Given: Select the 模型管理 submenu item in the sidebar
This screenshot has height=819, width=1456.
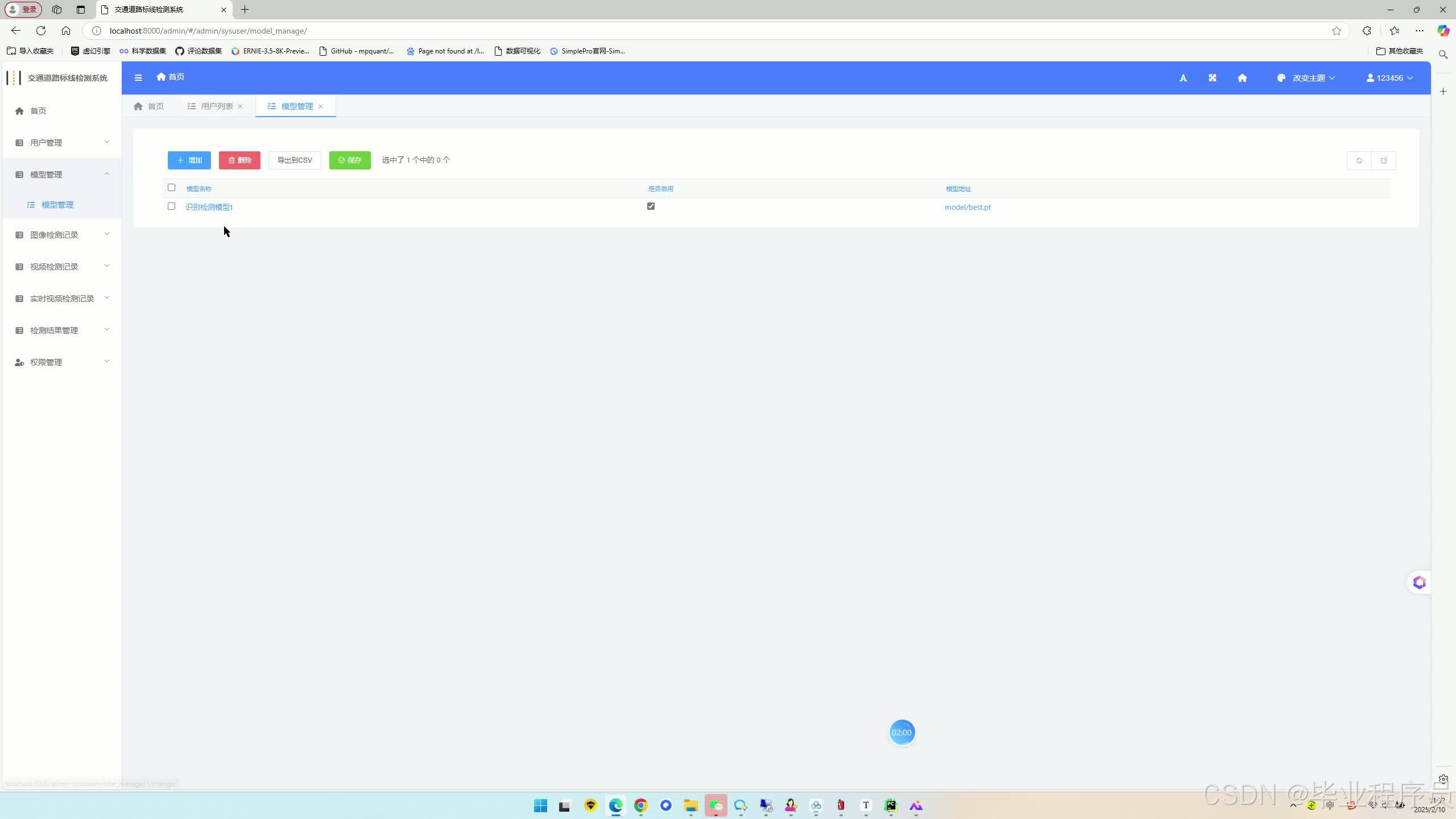Looking at the screenshot, I should tap(61, 205).
